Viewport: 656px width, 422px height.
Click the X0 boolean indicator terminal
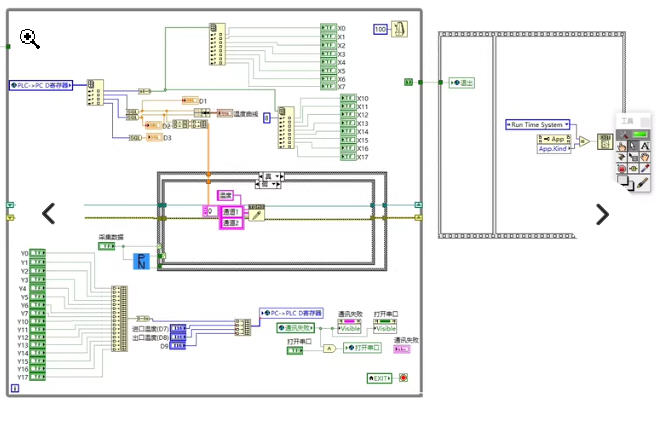click(x=328, y=28)
